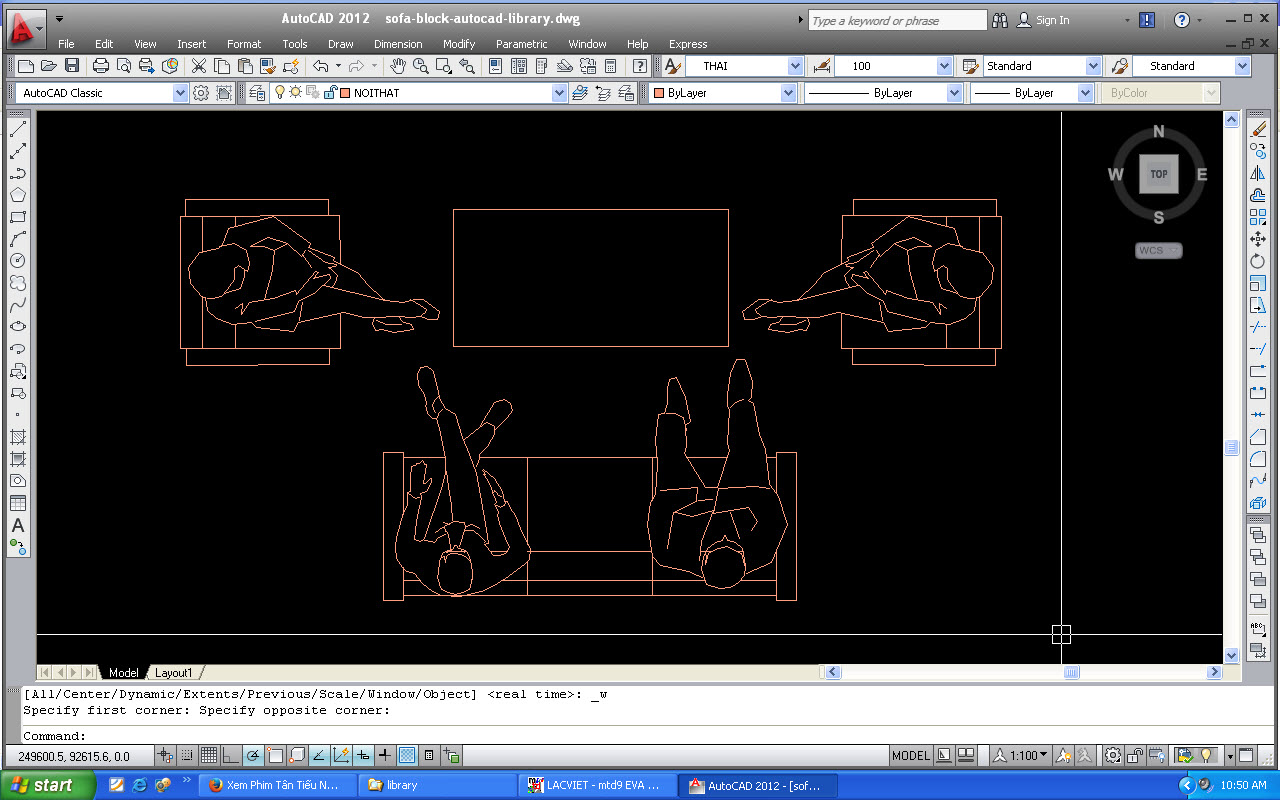This screenshot has height=800, width=1280.
Task: Select the Multiline Text tool
Action: pyautogui.click(x=18, y=525)
